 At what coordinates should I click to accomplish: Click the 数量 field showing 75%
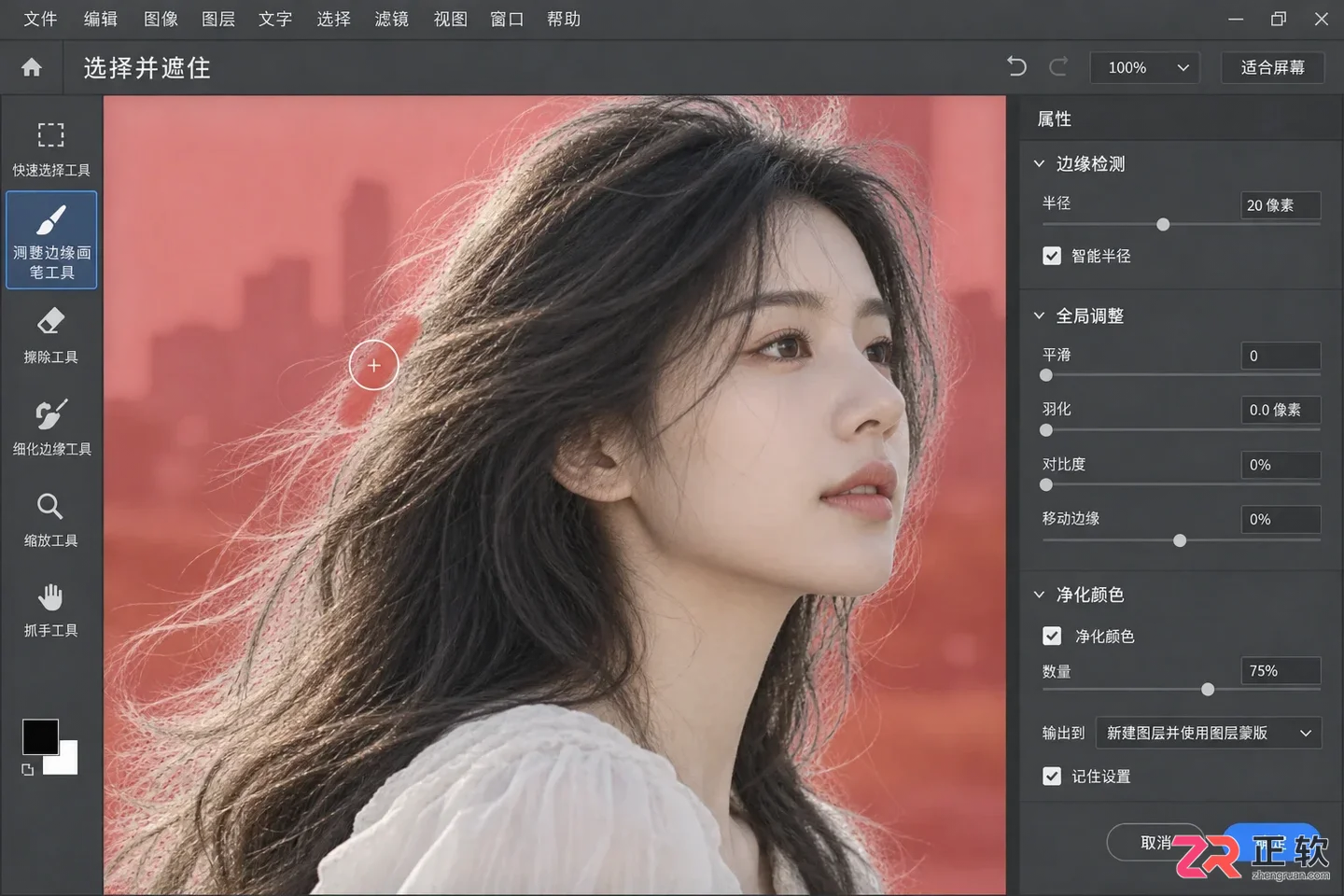click(1281, 671)
